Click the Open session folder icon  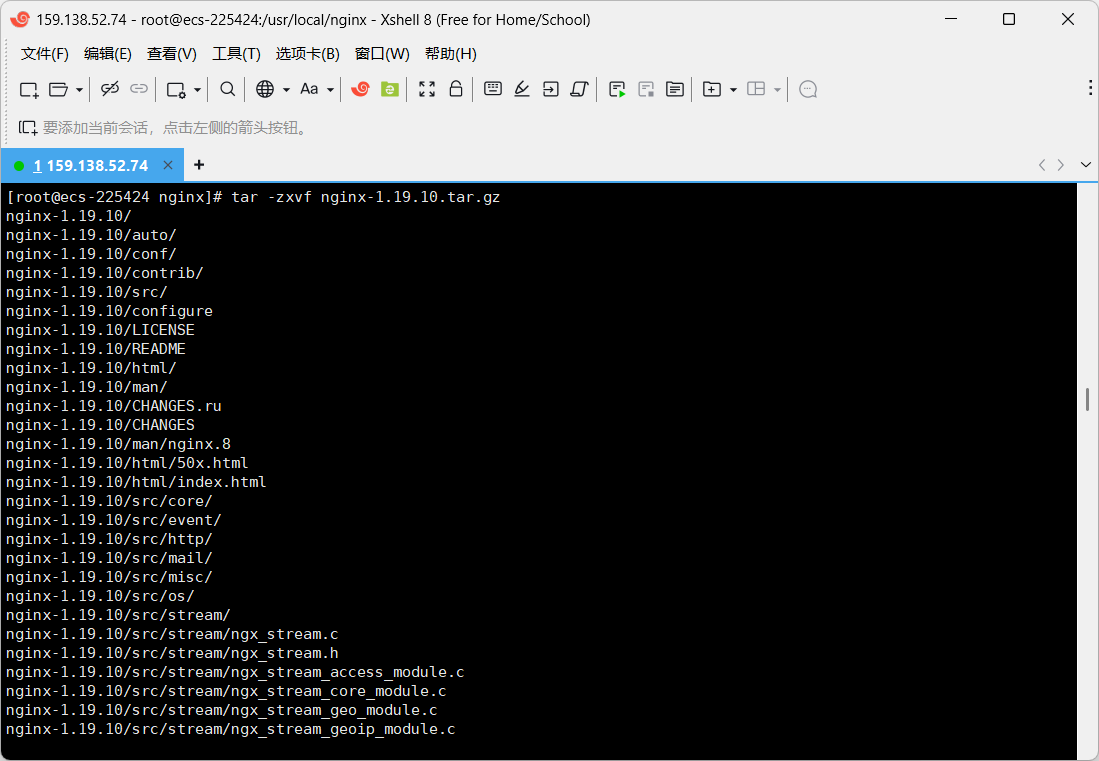58,89
